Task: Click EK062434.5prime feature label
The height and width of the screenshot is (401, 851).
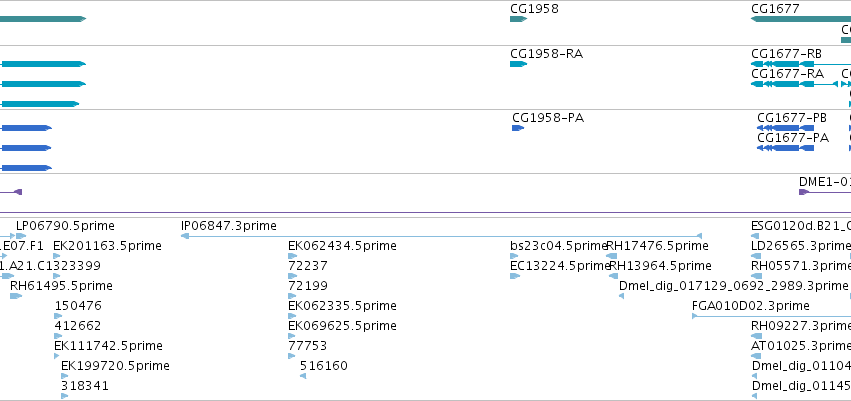Action: 342,246
